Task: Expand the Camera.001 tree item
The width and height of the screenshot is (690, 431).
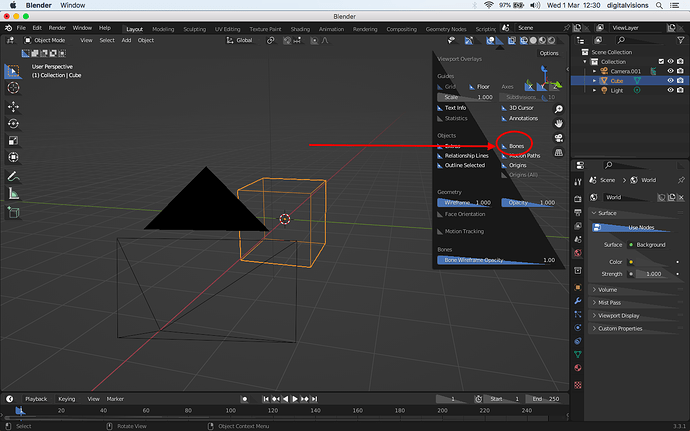Action: 595,71
